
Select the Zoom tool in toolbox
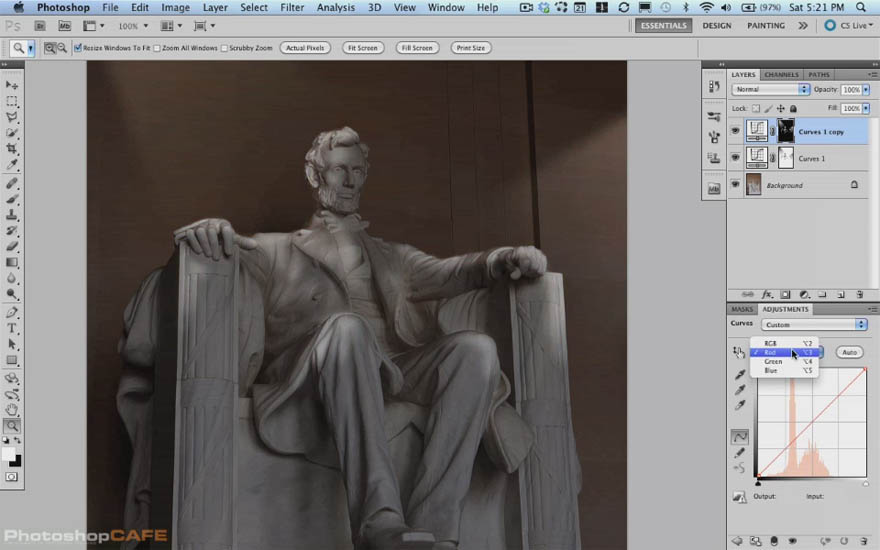11,426
